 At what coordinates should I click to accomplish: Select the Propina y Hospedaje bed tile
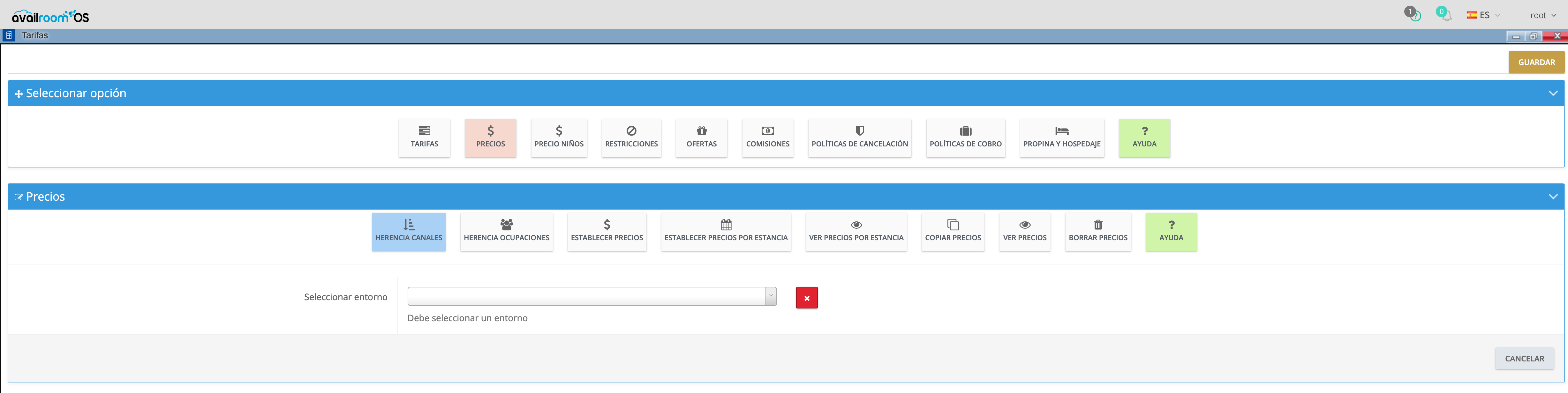point(1062,137)
